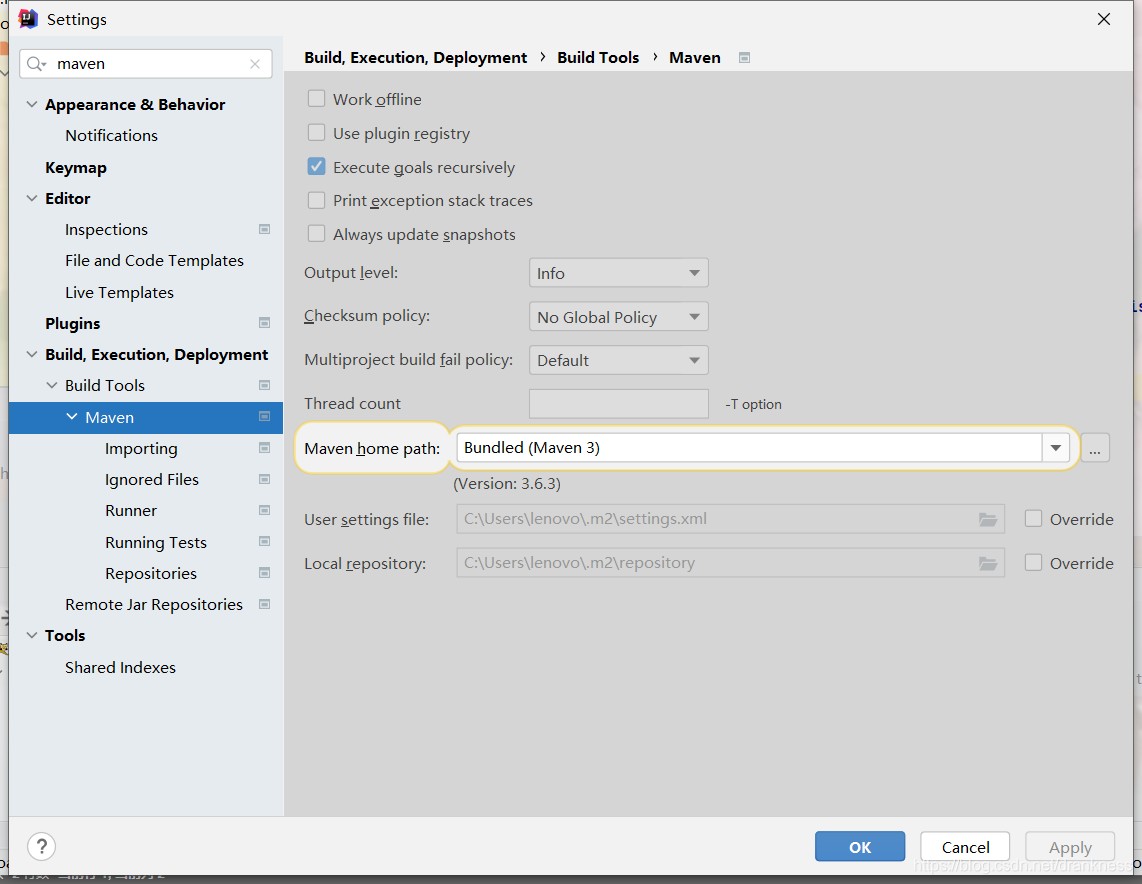Click the project settings icon beside Inspections
Viewport: 1142px width, 884px height.
click(264, 229)
